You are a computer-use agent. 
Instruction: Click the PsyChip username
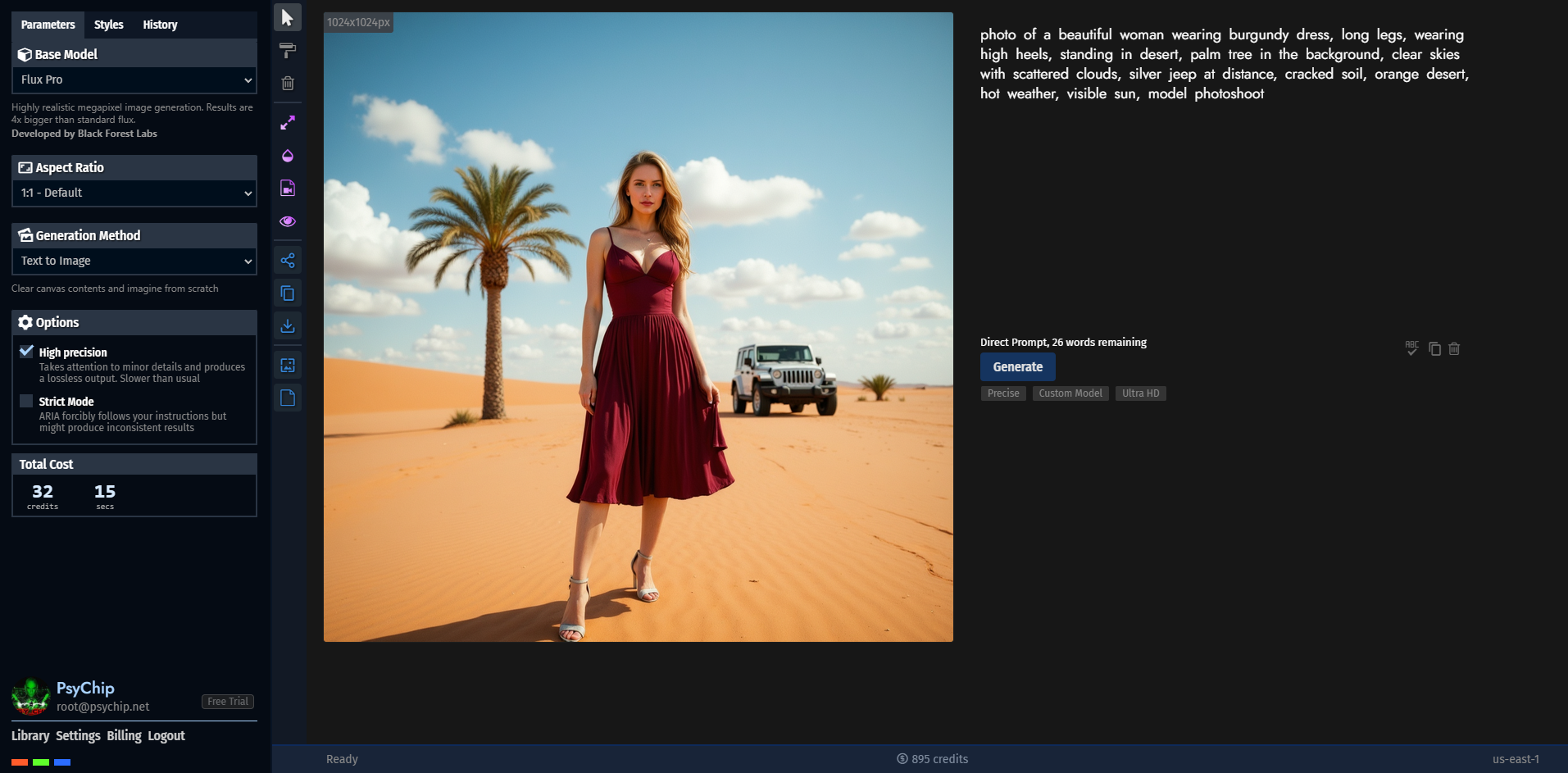click(85, 689)
